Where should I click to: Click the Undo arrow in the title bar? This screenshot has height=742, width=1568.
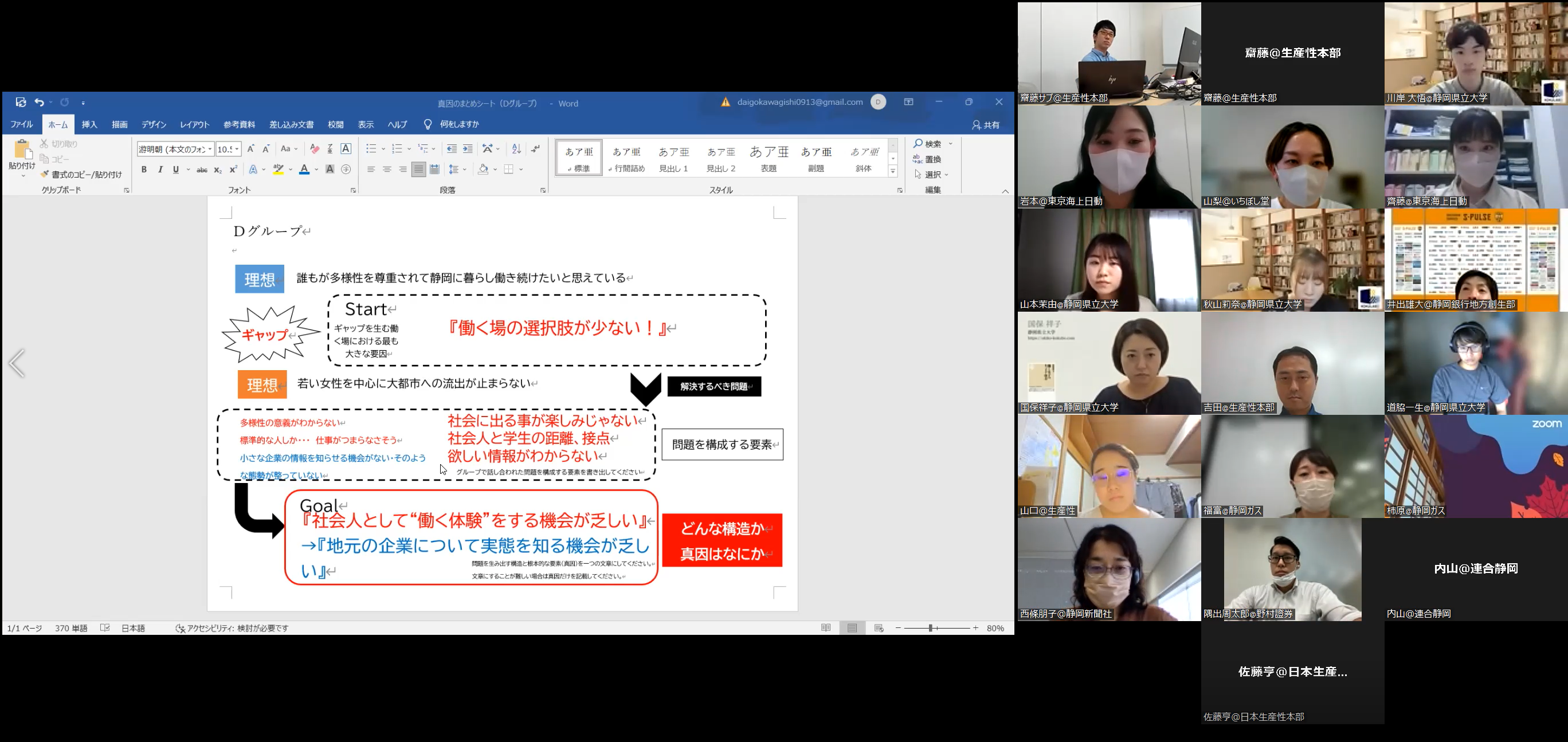click(x=39, y=102)
